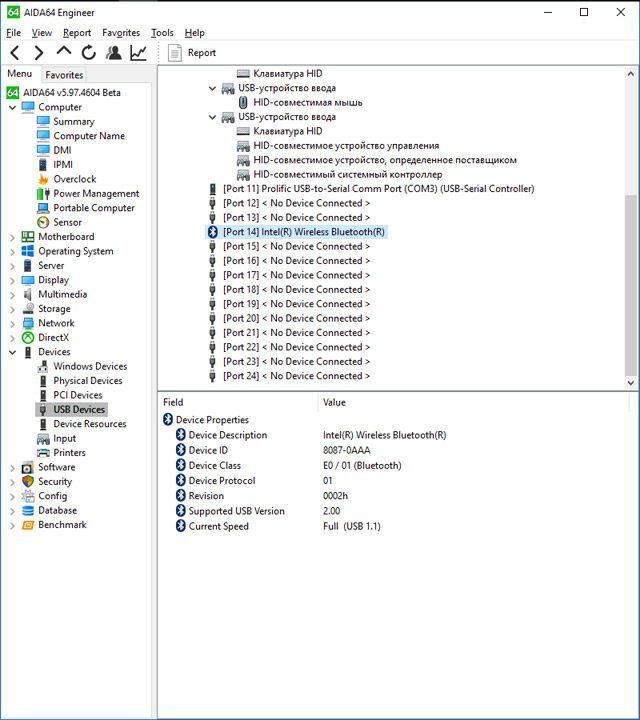The image size is (640, 720).
Task: Go back with the left arrow toolbar icon
Action: pyautogui.click(x=15, y=53)
